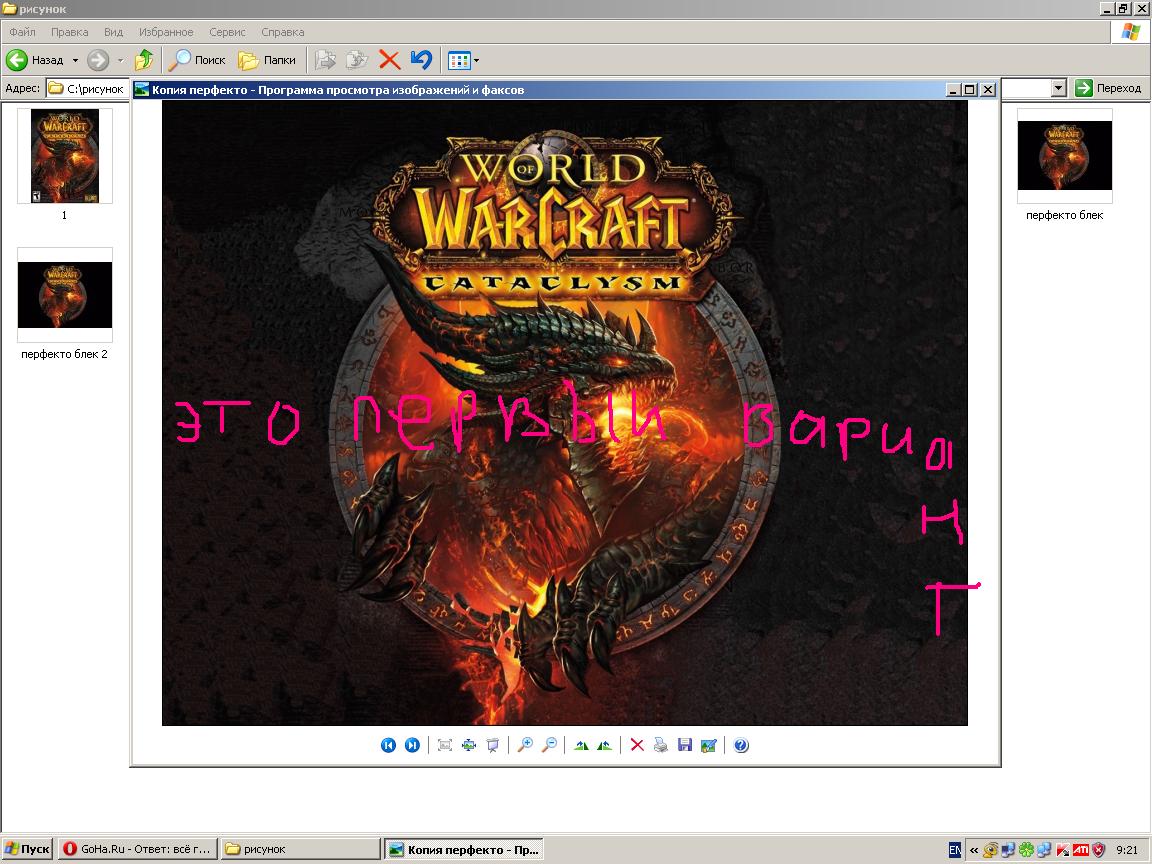The height and width of the screenshot is (864, 1152).
Task: Go to previous image in viewer
Action: [388, 745]
